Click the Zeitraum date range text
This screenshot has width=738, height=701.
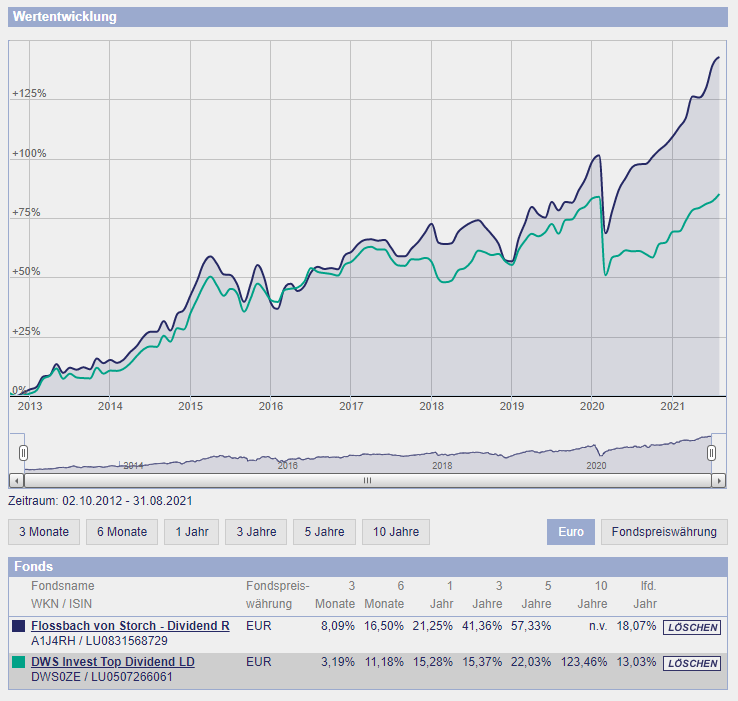(x=100, y=500)
